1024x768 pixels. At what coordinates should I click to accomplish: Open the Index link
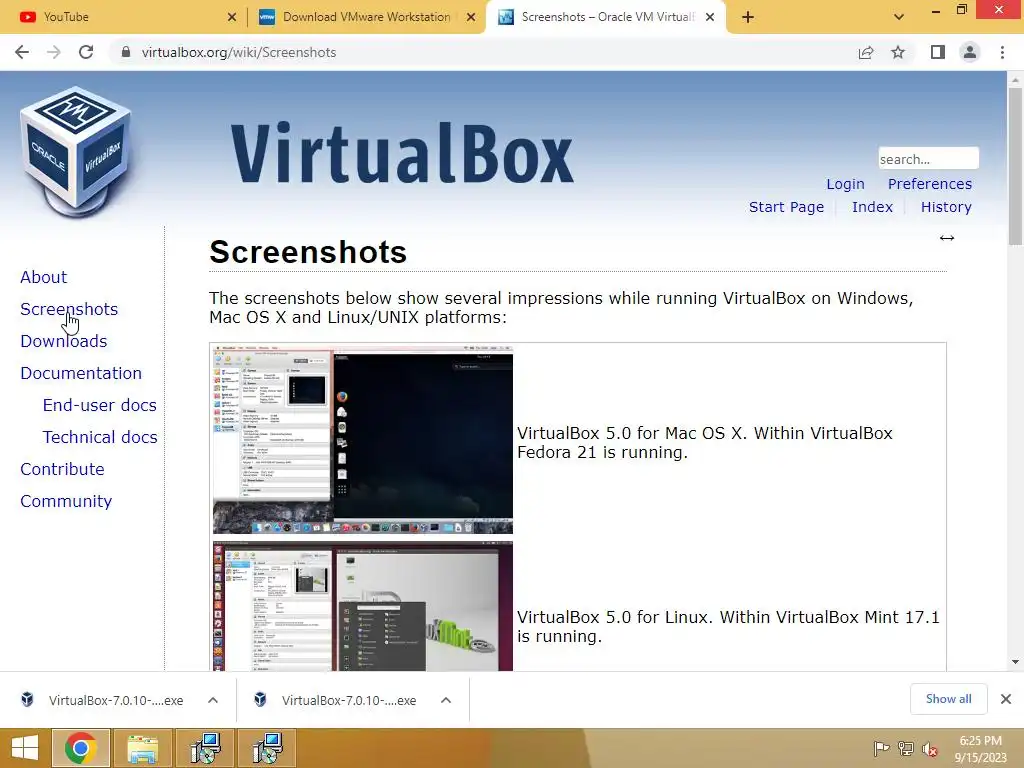pyautogui.click(x=872, y=207)
